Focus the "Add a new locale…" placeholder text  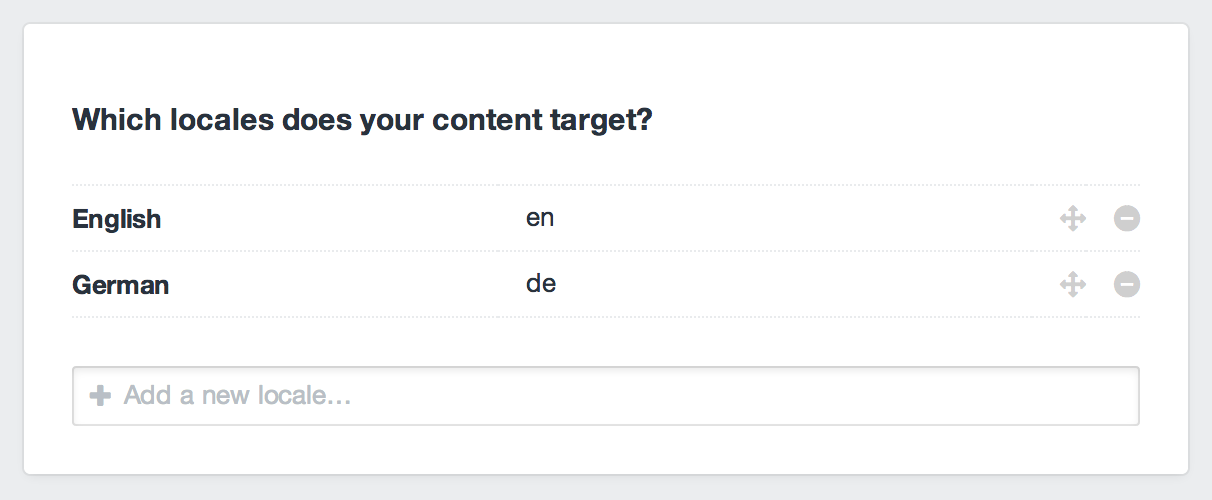pyautogui.click(x=237, y=396)
